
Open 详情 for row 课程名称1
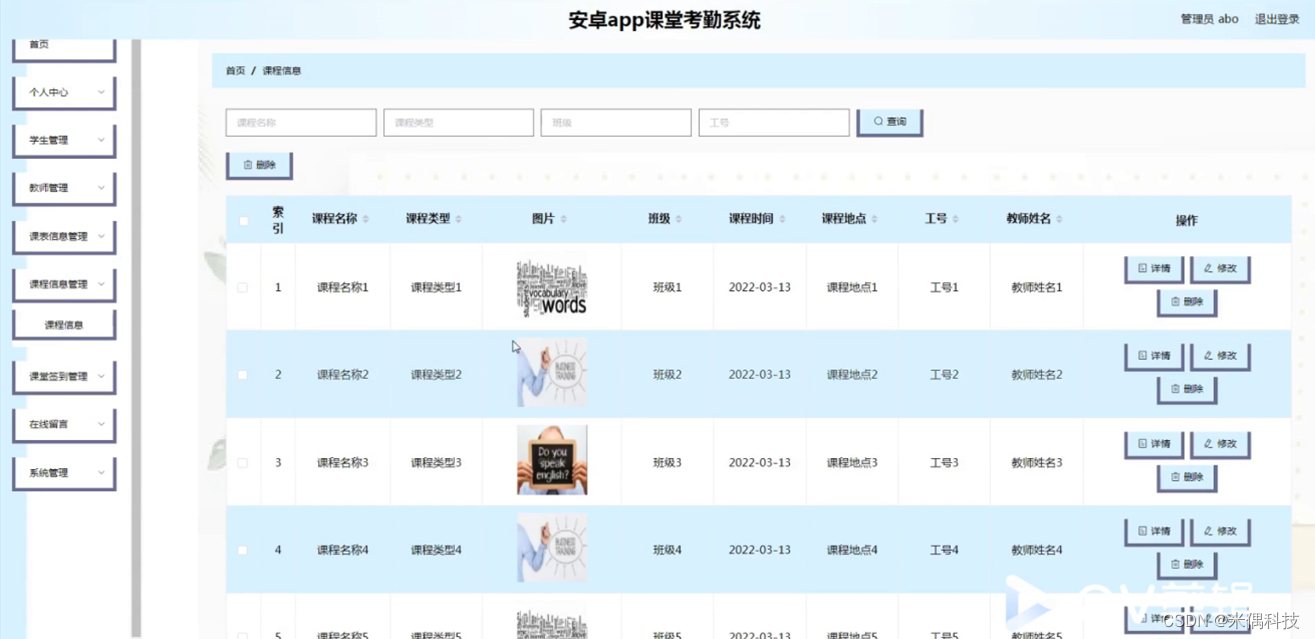(1154, 269)
